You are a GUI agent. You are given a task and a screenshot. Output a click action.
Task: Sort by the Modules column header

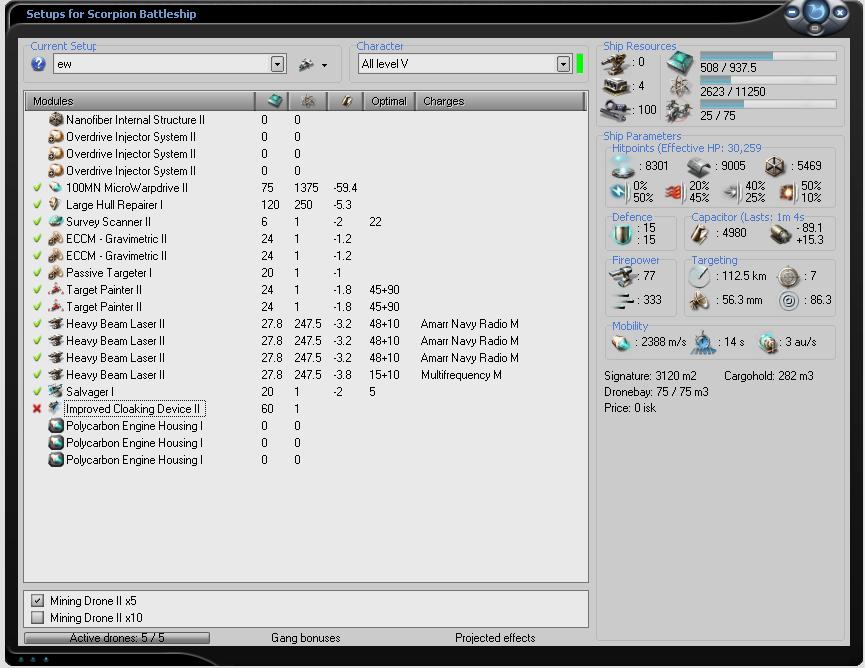140,101
